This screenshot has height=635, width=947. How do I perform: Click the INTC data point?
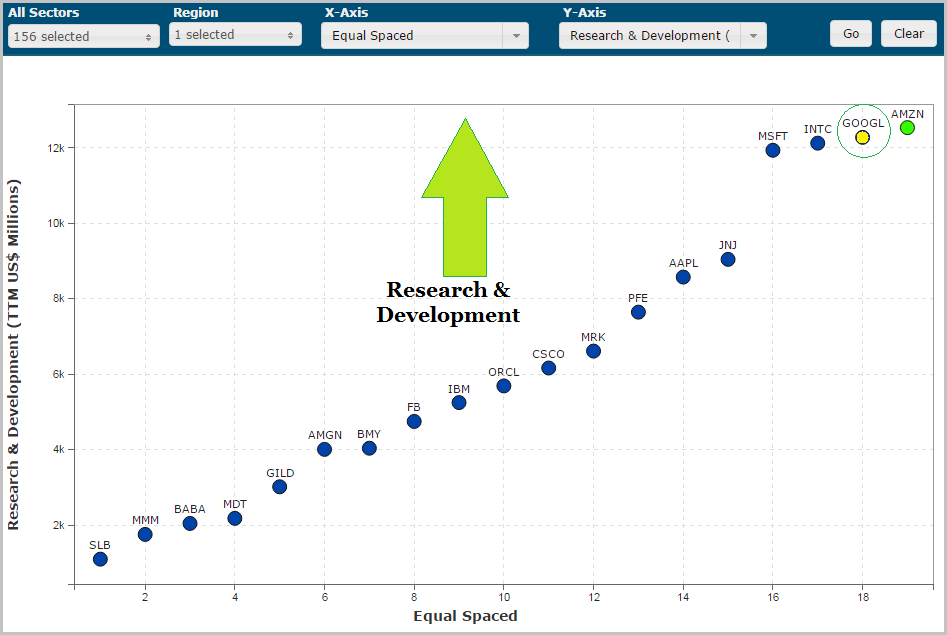pyautogui.click(x=818, y=143)
